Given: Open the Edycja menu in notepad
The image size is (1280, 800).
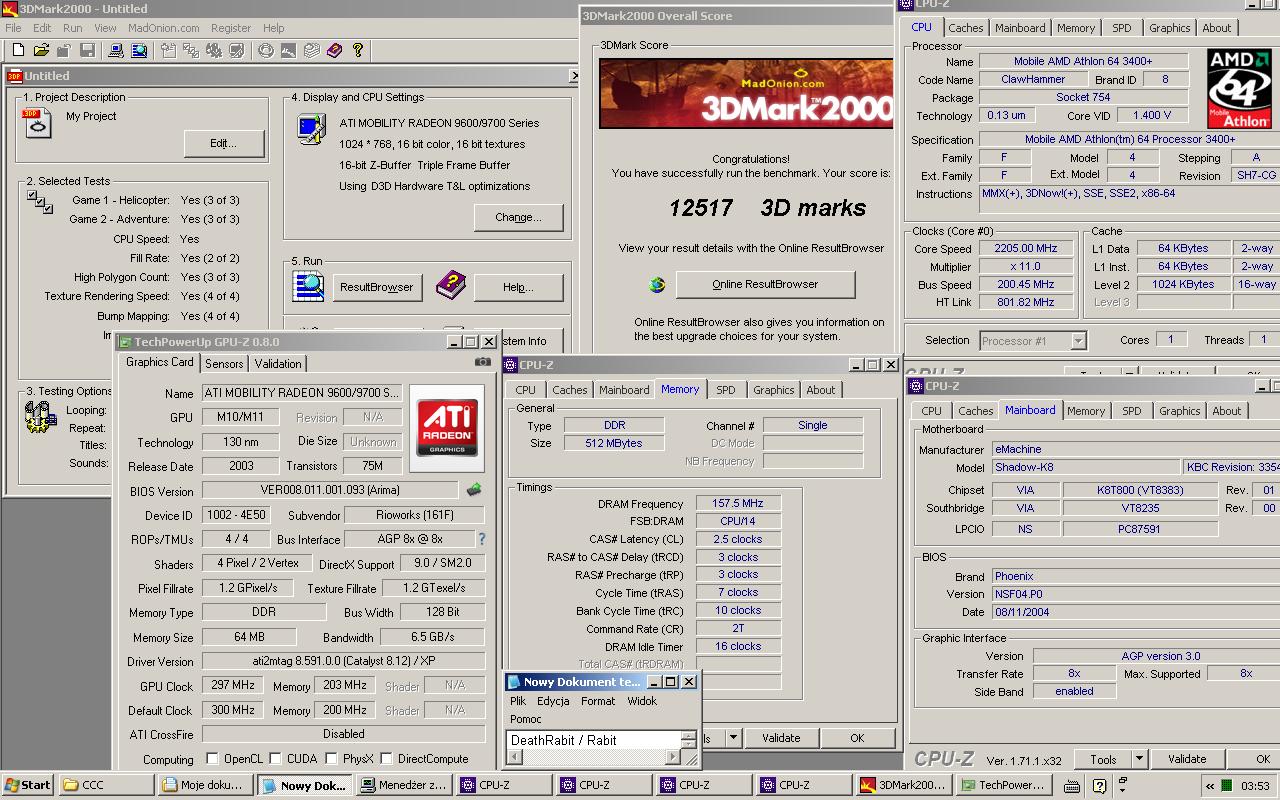Looking at the screenshot, I should (x=553, y=701).
